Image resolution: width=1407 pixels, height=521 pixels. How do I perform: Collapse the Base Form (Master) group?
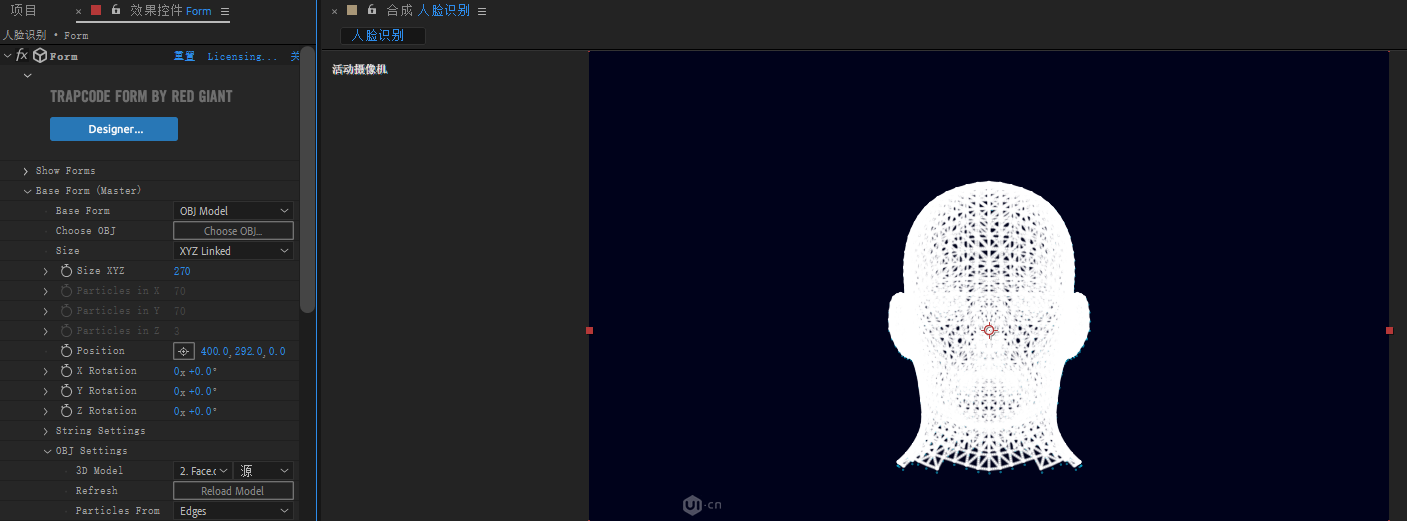tap(27, 191)
